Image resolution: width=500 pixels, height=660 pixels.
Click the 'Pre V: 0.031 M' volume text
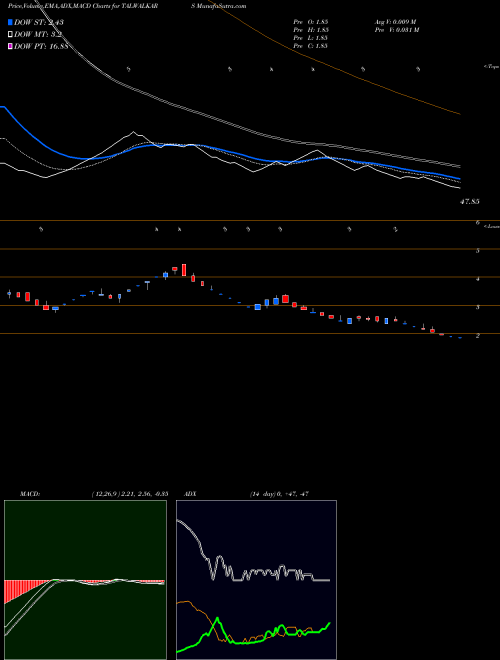[397, 30]
